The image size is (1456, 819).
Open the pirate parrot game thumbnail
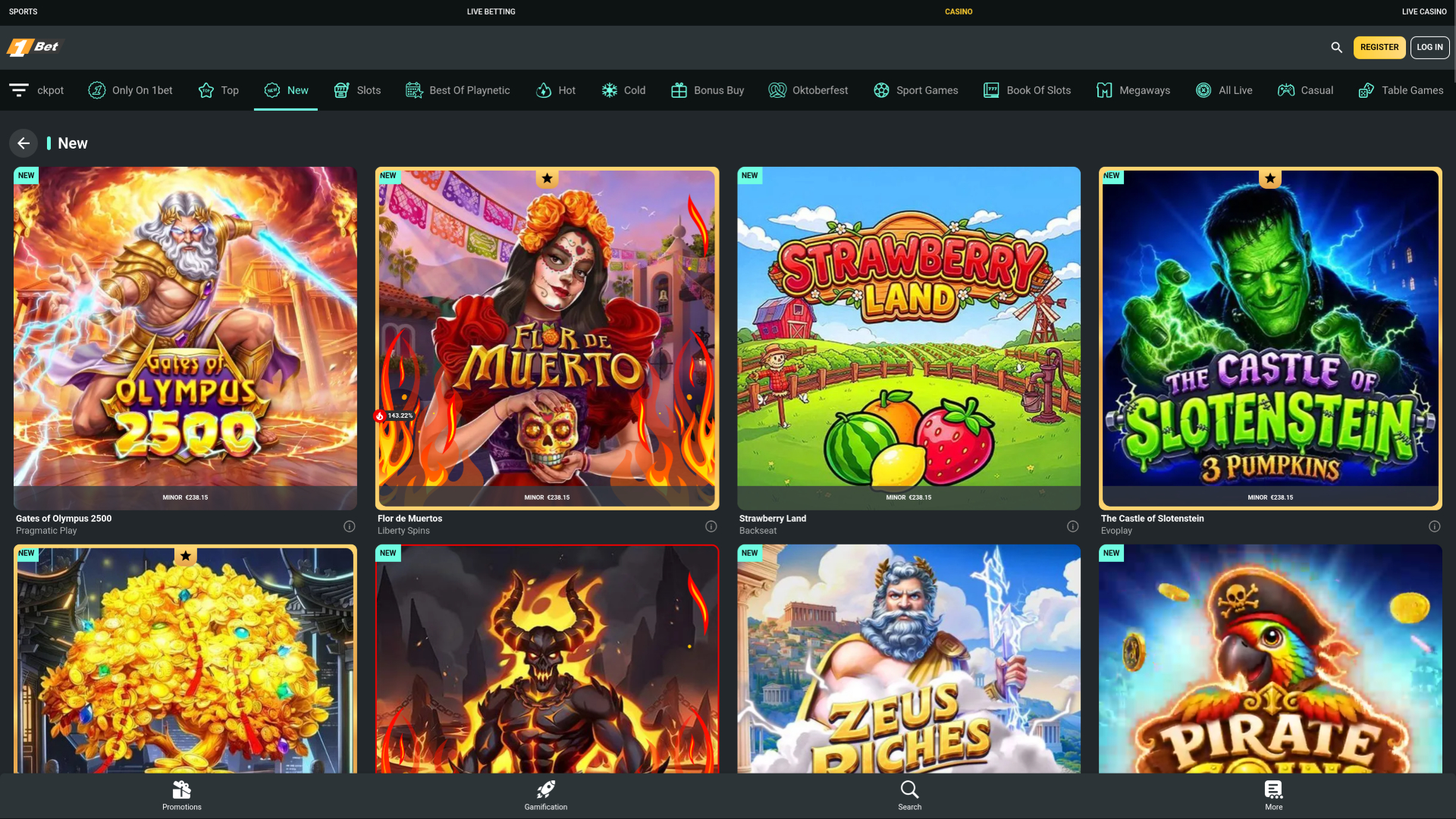pos(1270,658)
